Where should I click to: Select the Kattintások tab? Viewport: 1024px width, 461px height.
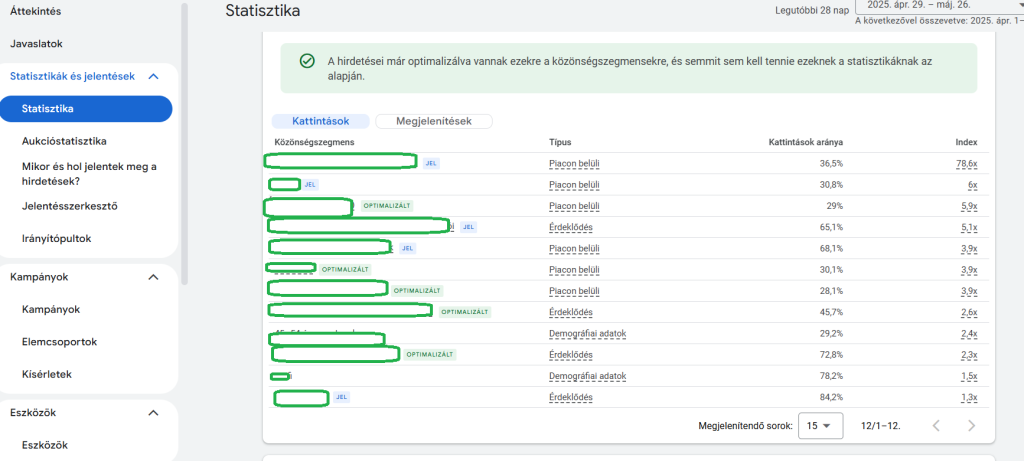tap(320, 121)
